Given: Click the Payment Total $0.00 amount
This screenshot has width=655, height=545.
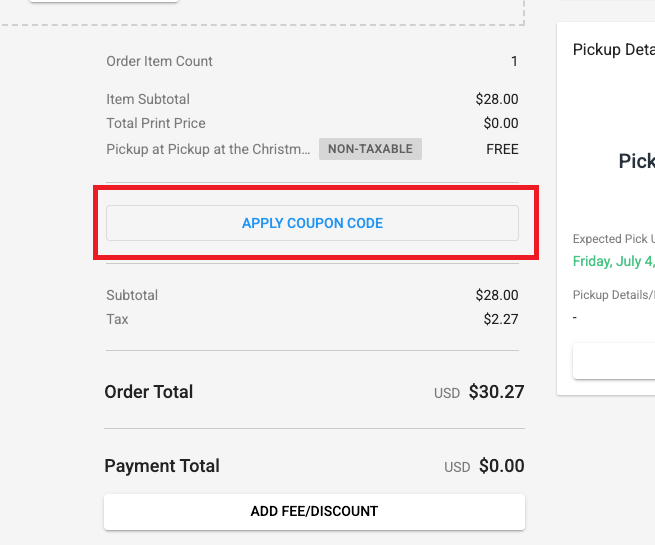Looking at the screenshot, I should pos(501,466).
